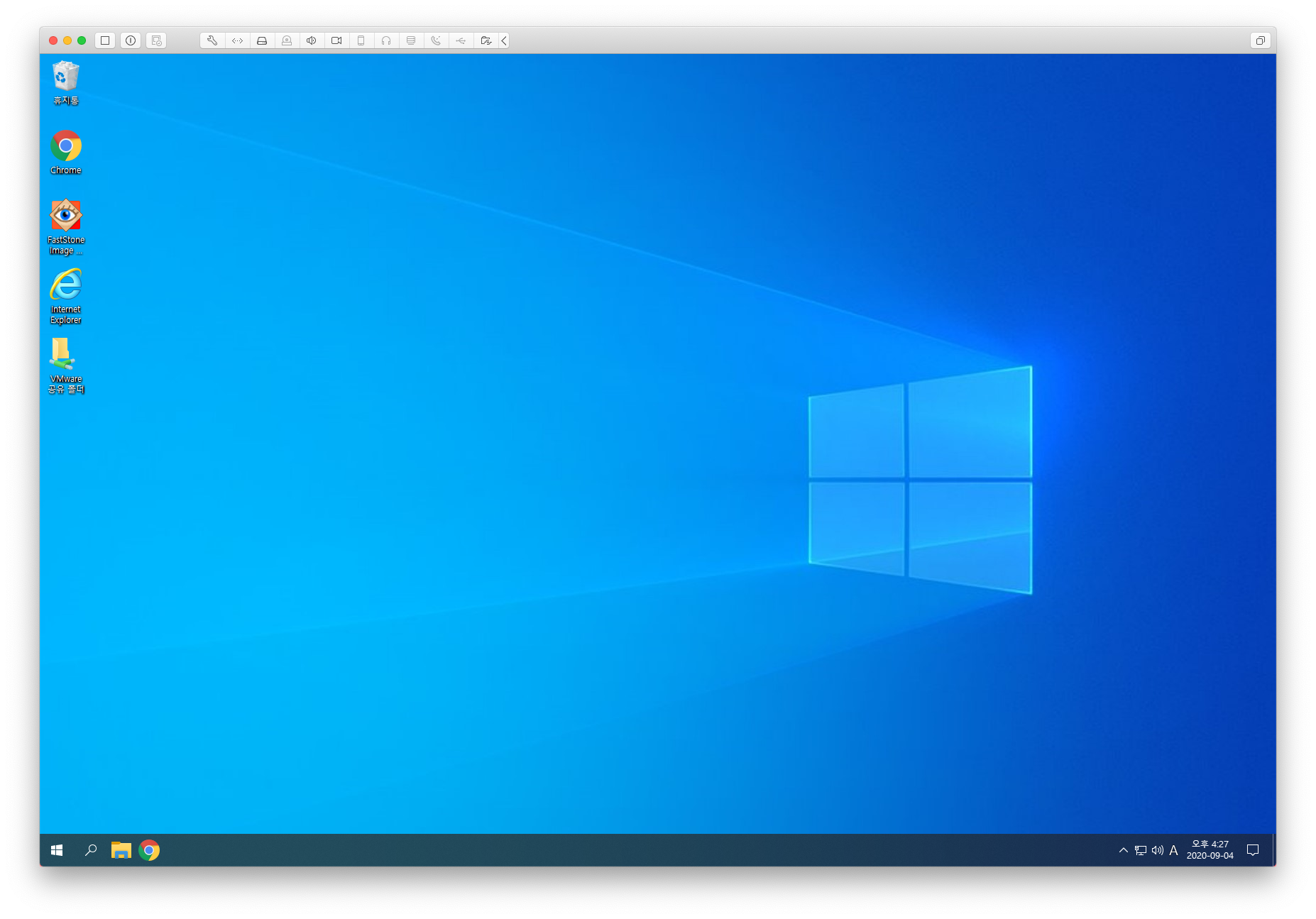Open the network status tray icon
Image resolution: width=1316 pixels, height=919 pixels.
(x=1141, y=850)
